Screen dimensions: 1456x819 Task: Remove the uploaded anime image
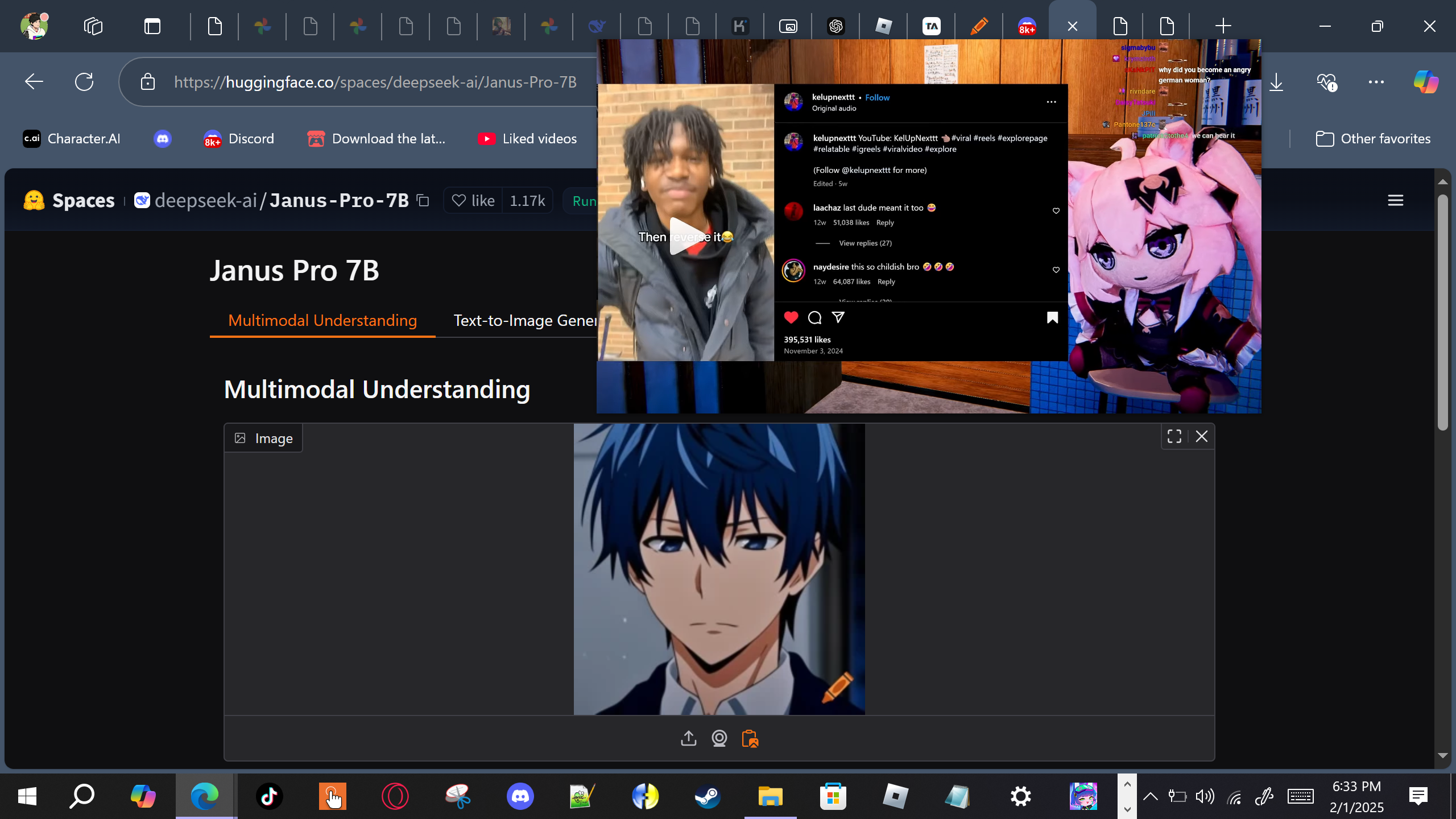coord(1202,436)
